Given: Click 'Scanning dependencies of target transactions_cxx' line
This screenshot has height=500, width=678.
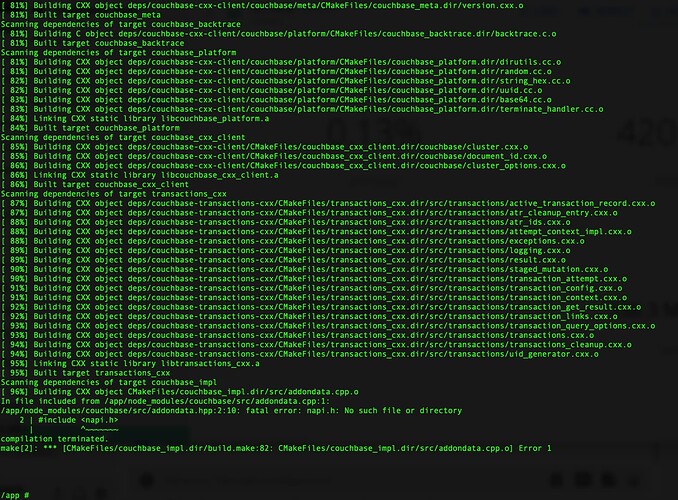Looking at the screenshot, I should (x=113, y=194).
